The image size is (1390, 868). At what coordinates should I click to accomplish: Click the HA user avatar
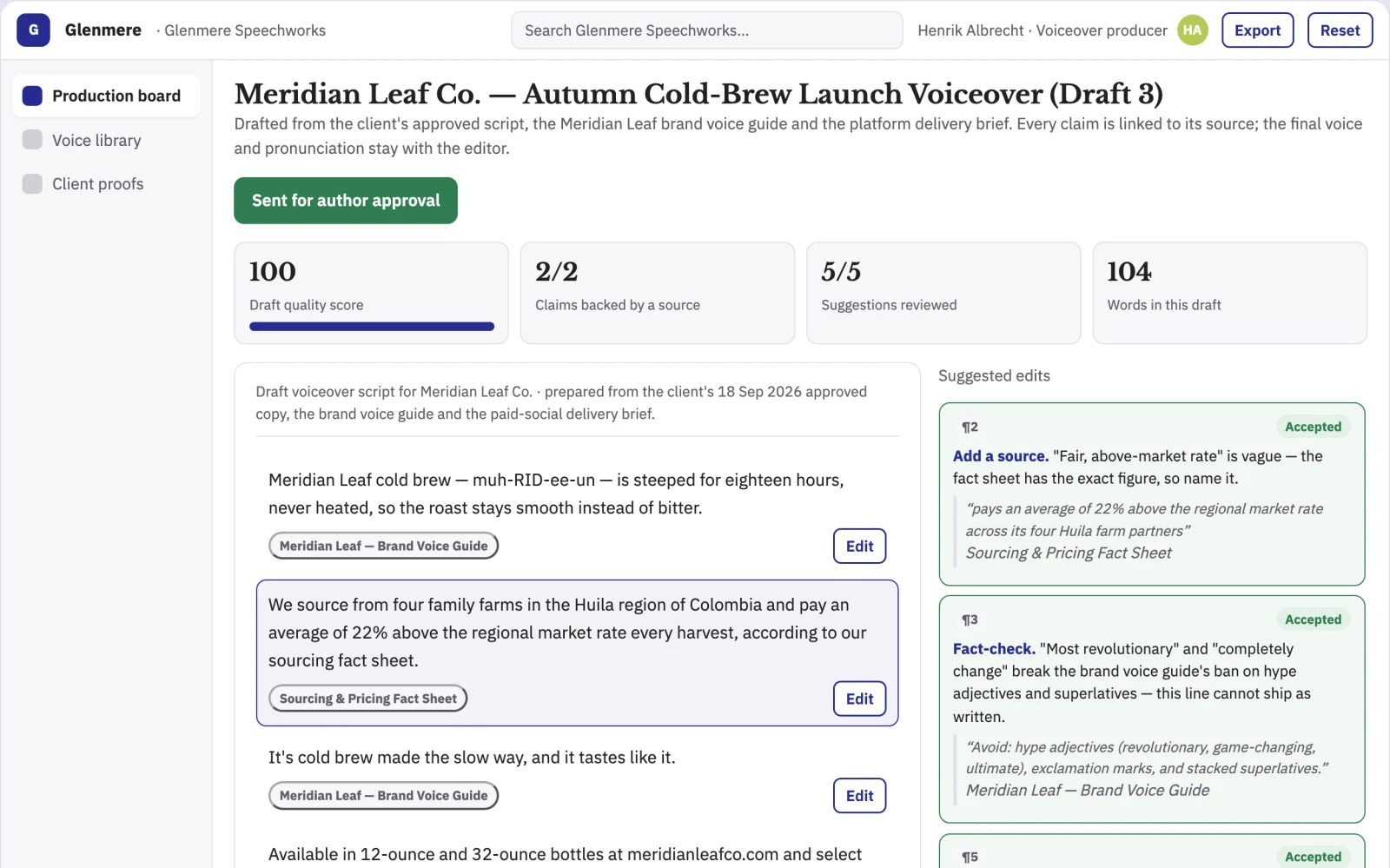click(x=1192, y=30)
